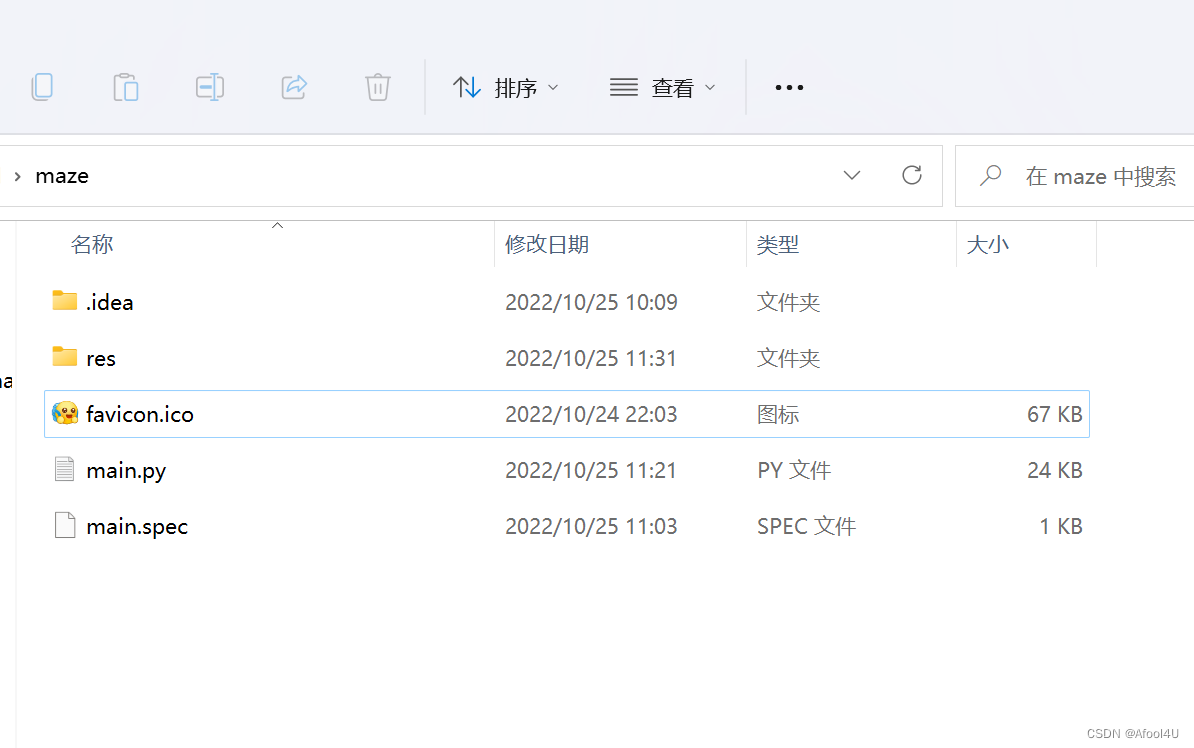Expand the address bar history chevron
The image size is (1194, 748).
[x=851, y=176]
